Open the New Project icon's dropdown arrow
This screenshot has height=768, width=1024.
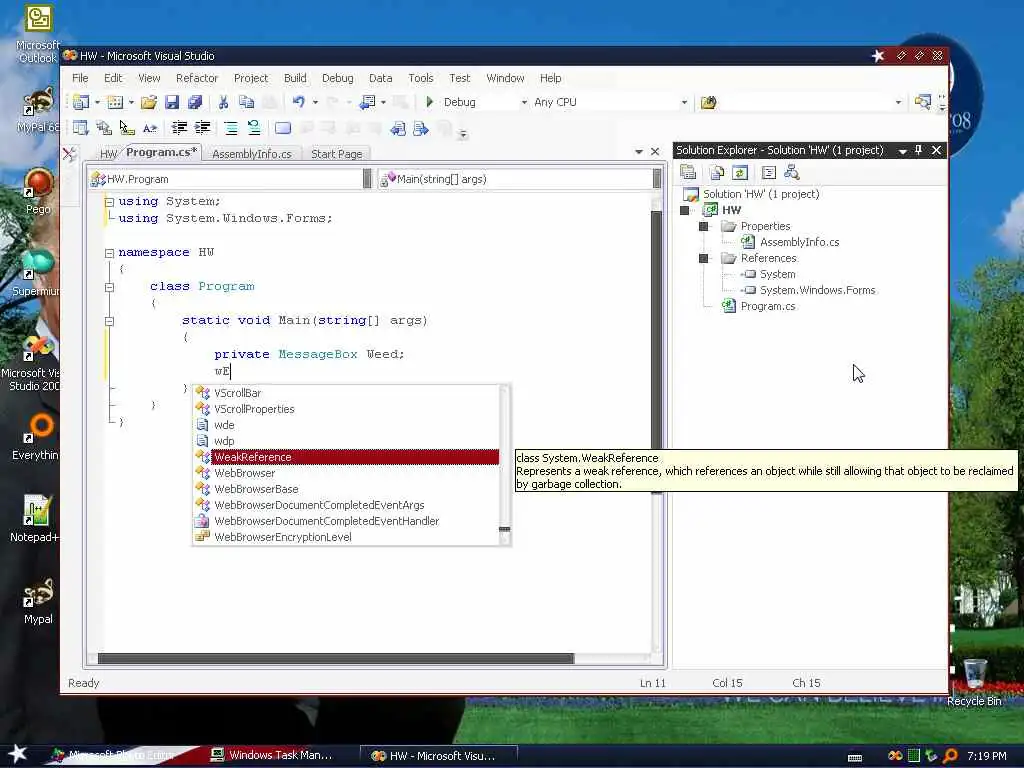[x=97, y=103]
